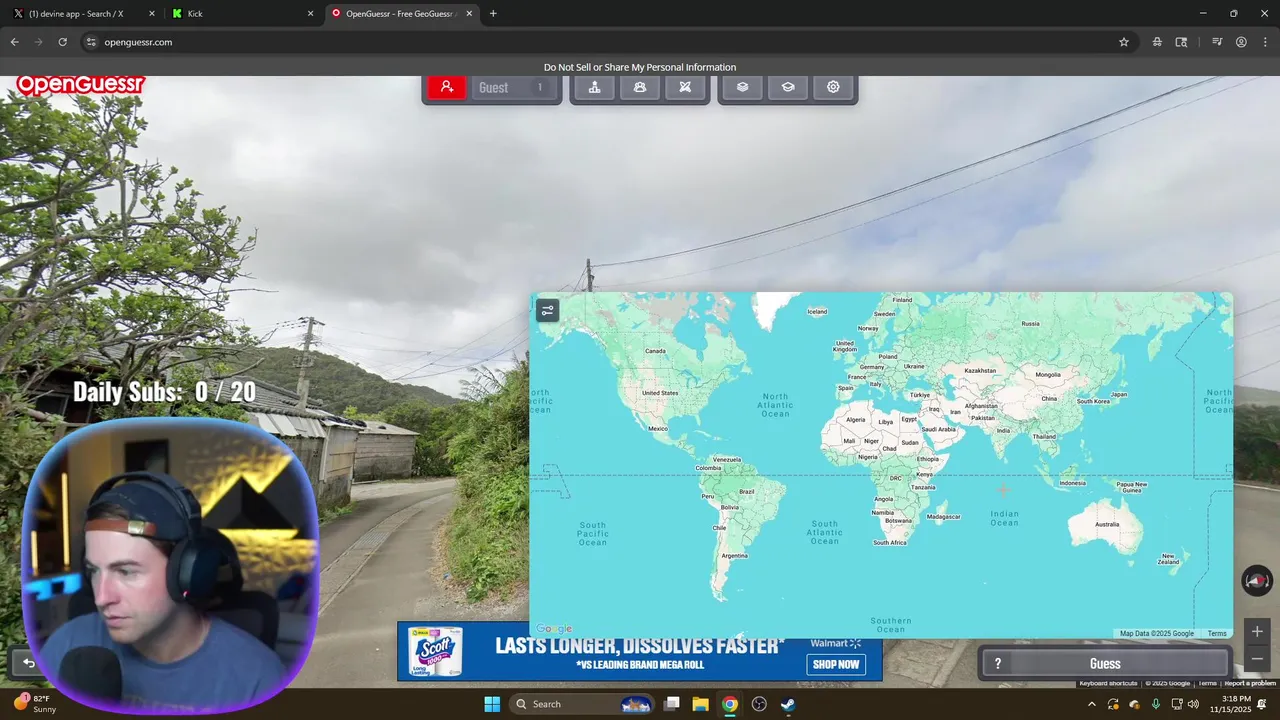
Task: Open Steam from the taskbar
Action: coord(788,704)
